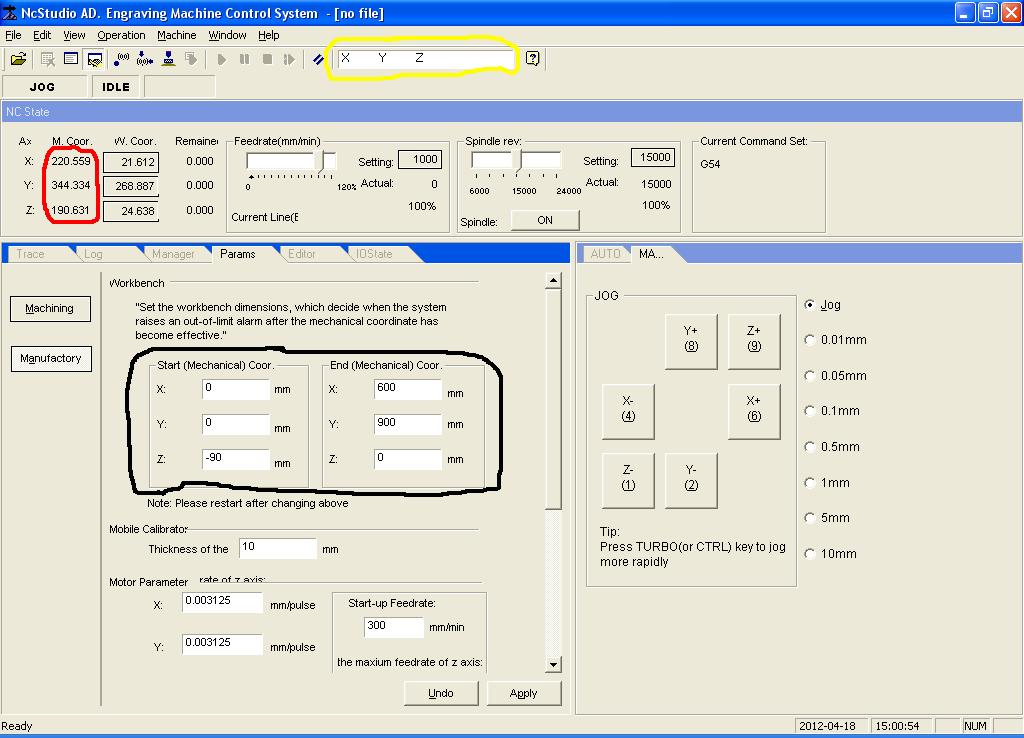Click the mobile calibrator toolbar icon
Viewport: 1024px width, 738px height.
point(168,59)
